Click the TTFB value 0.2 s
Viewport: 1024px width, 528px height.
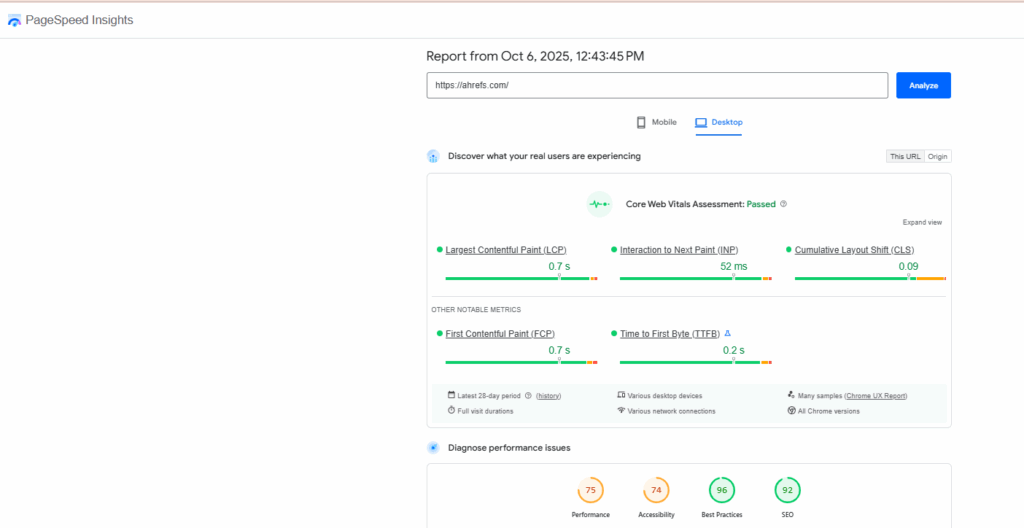(x=733, y=350)
